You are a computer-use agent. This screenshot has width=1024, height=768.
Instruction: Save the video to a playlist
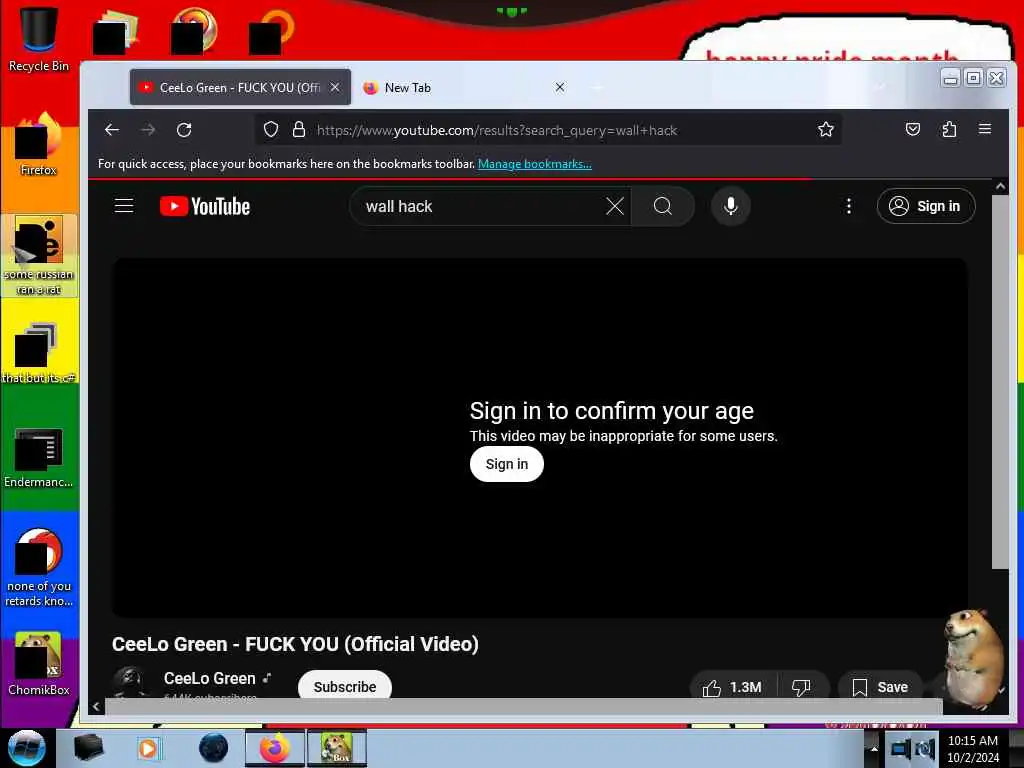[x=880, y=687]
